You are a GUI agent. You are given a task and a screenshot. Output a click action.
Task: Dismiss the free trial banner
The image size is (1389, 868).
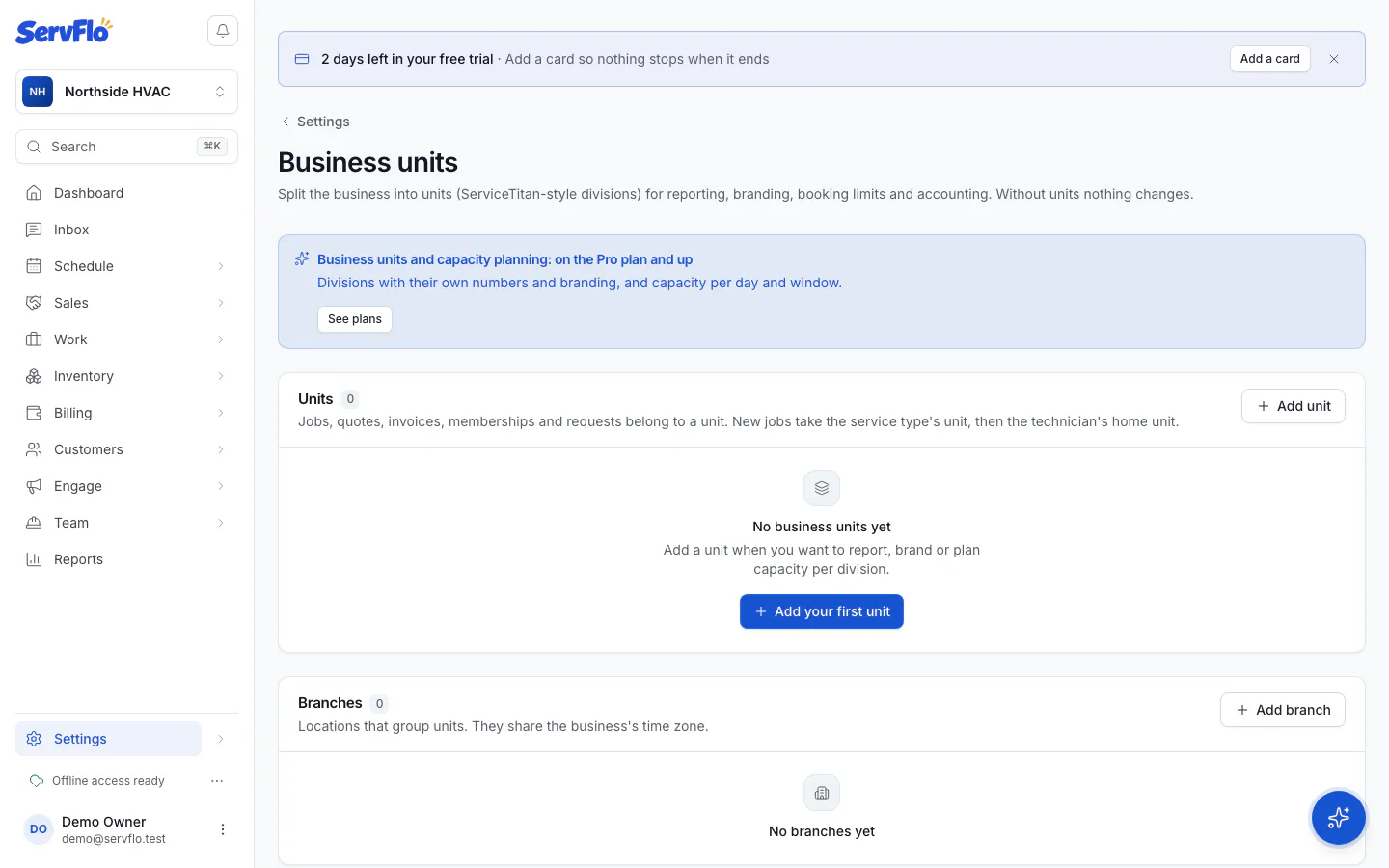coord(1334,59)
